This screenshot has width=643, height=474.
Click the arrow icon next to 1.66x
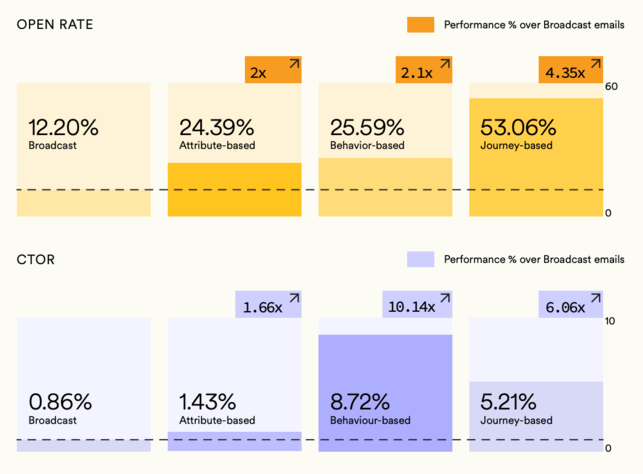coord(294,299)
